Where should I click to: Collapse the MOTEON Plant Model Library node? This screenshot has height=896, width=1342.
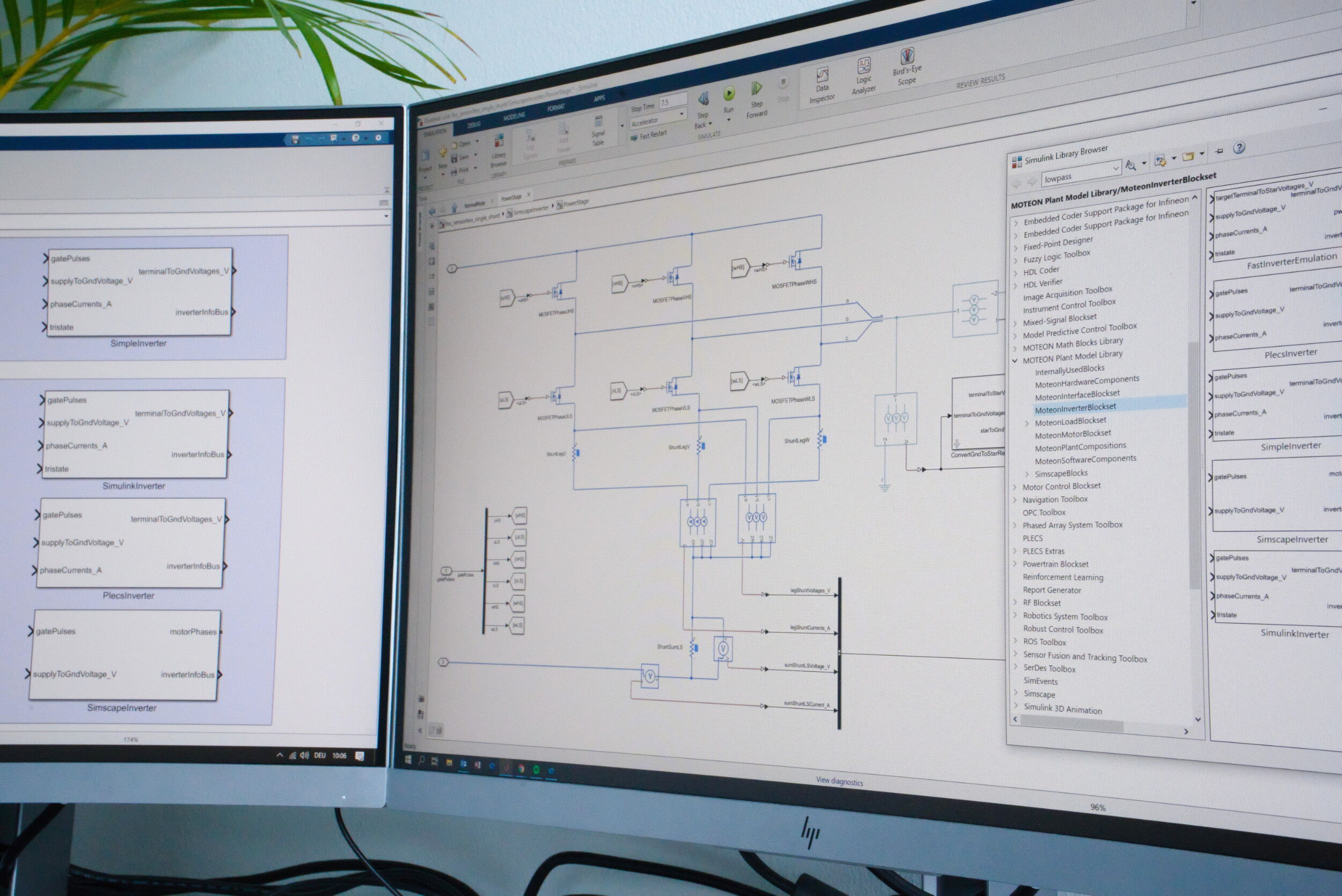point(1015,361)
